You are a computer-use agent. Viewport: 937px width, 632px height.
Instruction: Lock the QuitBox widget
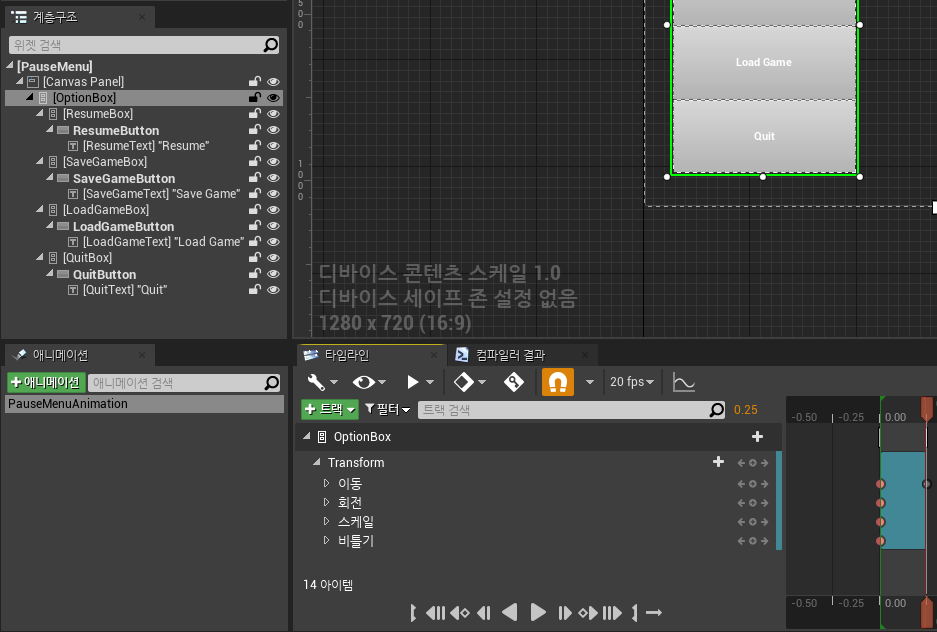pos(255,257)
